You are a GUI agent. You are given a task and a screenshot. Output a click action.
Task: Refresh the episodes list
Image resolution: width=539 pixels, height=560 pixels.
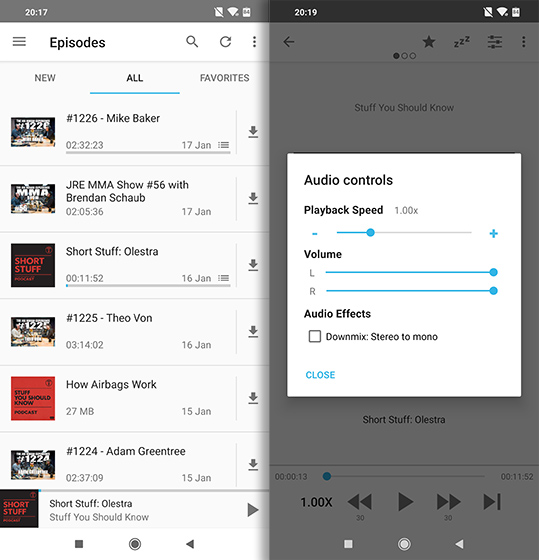tap(225, 42)
